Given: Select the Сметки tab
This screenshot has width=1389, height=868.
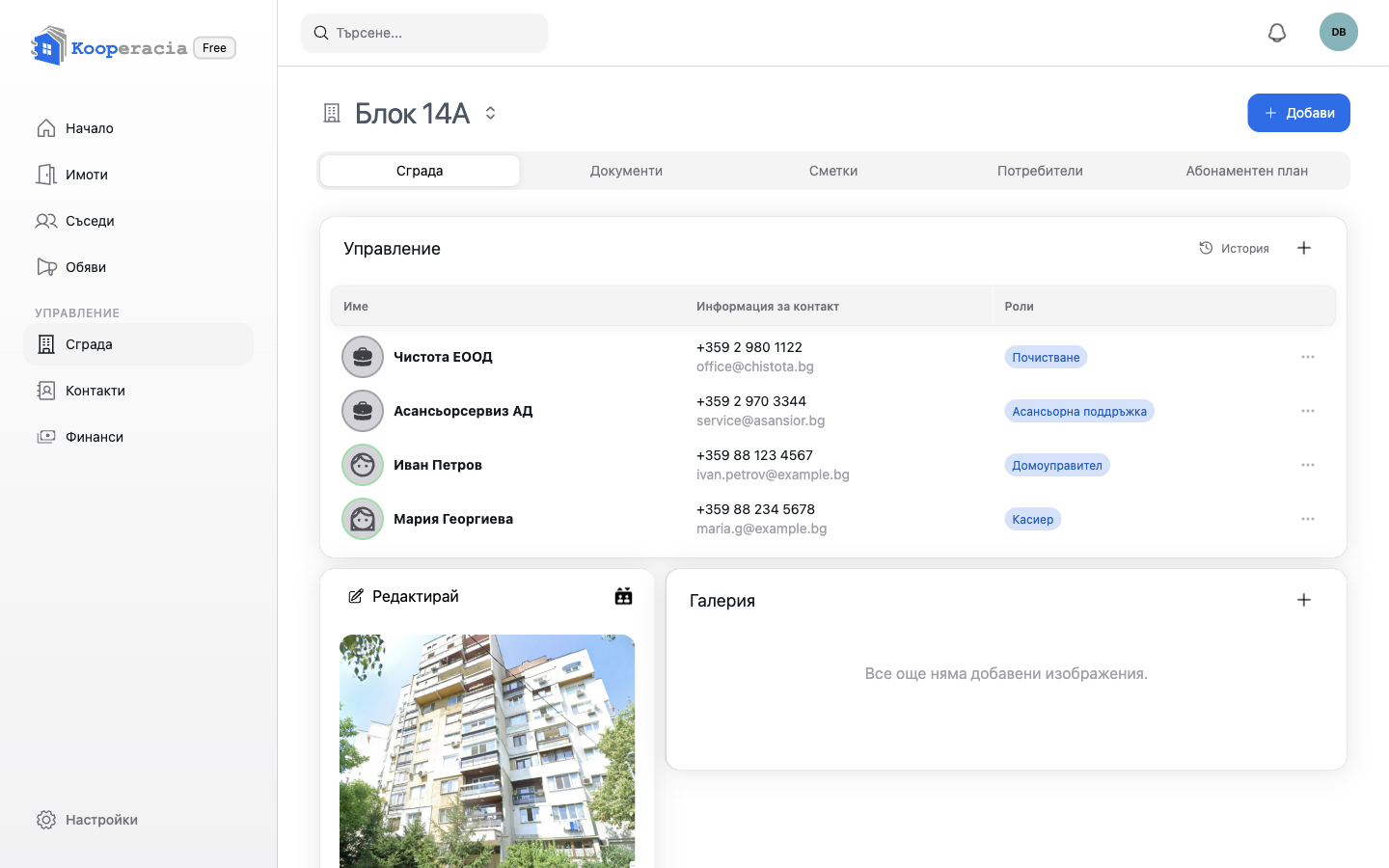Looking at the screenshot, I should pyautogui.click(x=833, y=171).
